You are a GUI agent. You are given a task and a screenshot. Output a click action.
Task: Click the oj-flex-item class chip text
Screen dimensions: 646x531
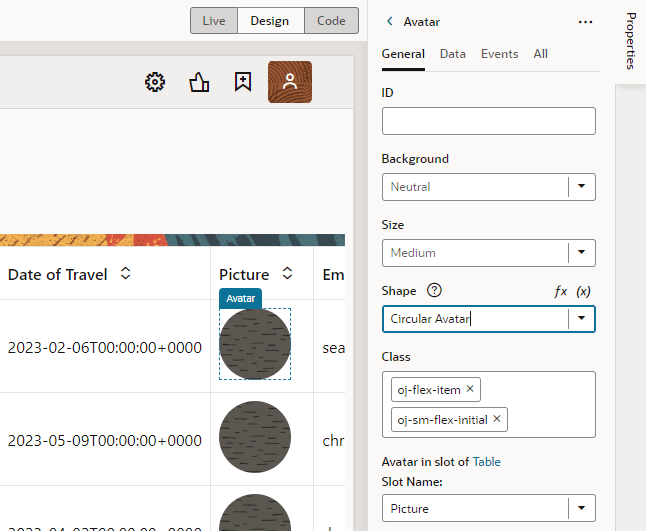pos(428,390)
